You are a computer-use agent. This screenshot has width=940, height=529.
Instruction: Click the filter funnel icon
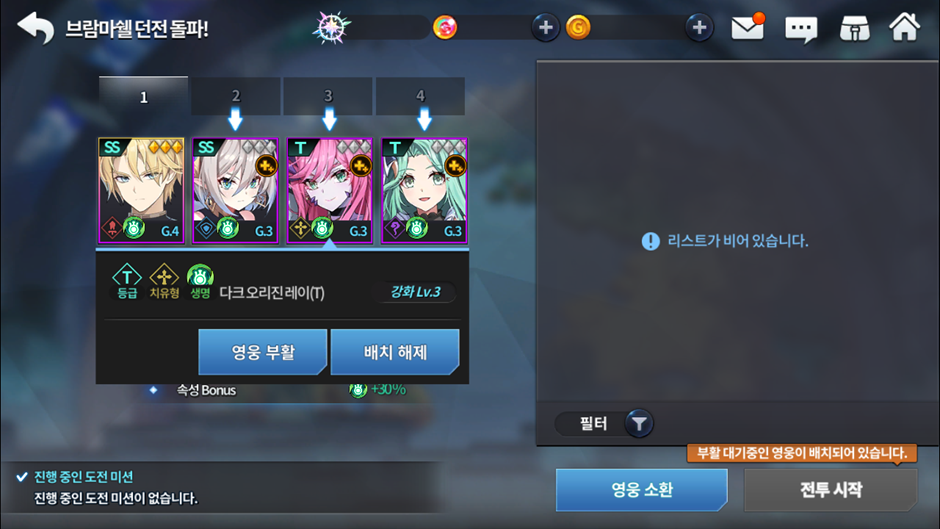pos(639,424)
